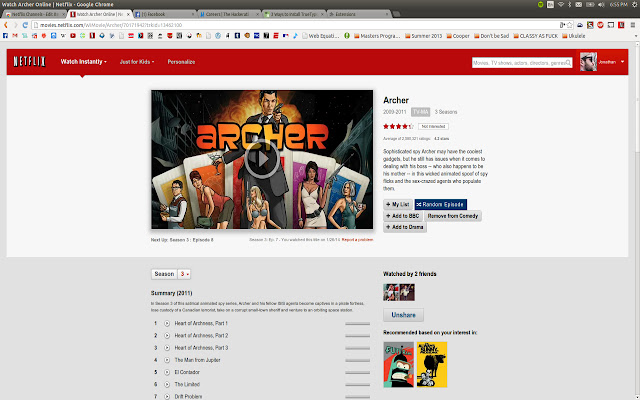Click Add to BBC button
The image size is (640, 400).
pyautogui.click(x=402, y=216)
